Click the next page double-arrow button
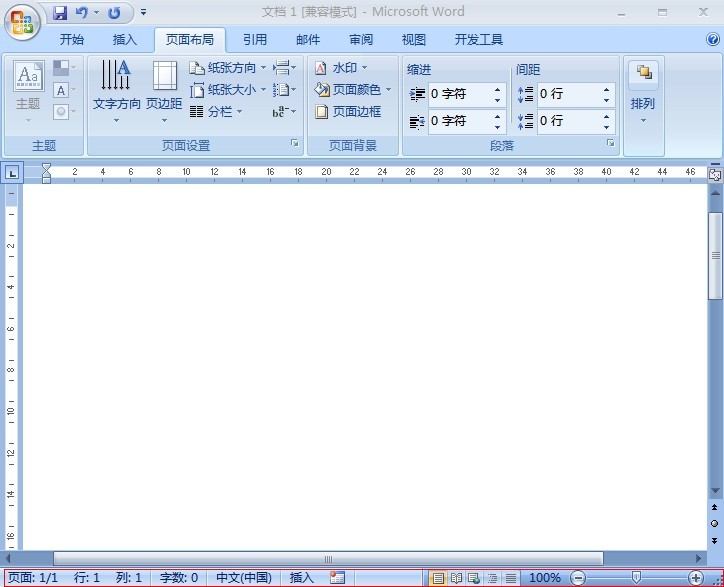 715,540
